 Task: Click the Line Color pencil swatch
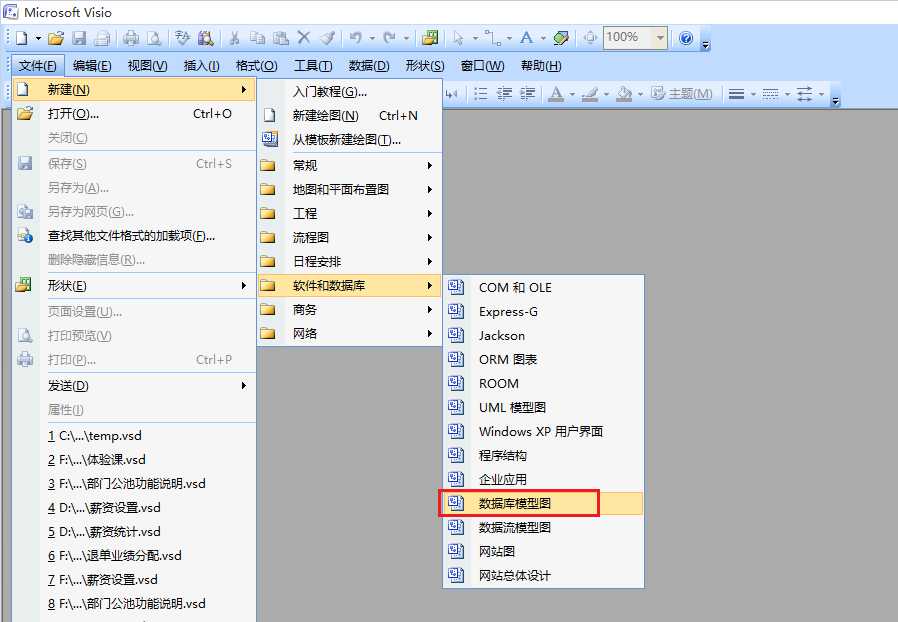(590, 94)
